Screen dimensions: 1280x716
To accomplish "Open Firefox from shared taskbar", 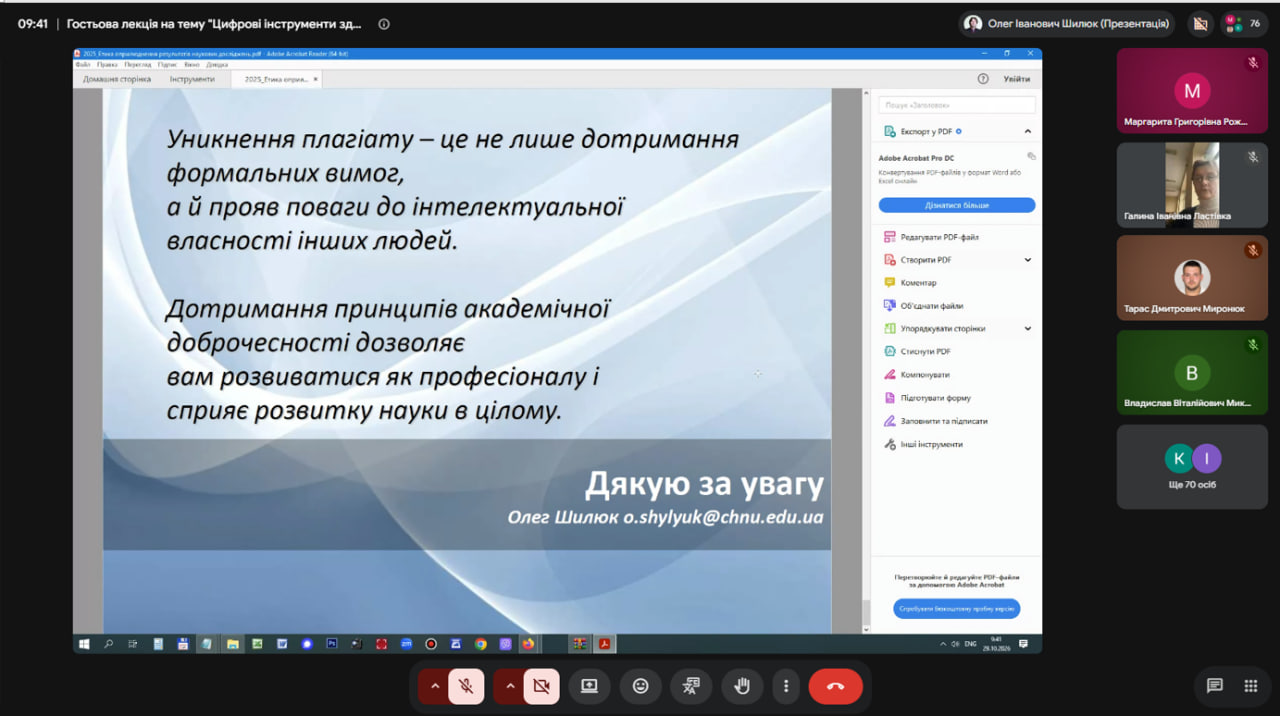I will tap(527, 644).
